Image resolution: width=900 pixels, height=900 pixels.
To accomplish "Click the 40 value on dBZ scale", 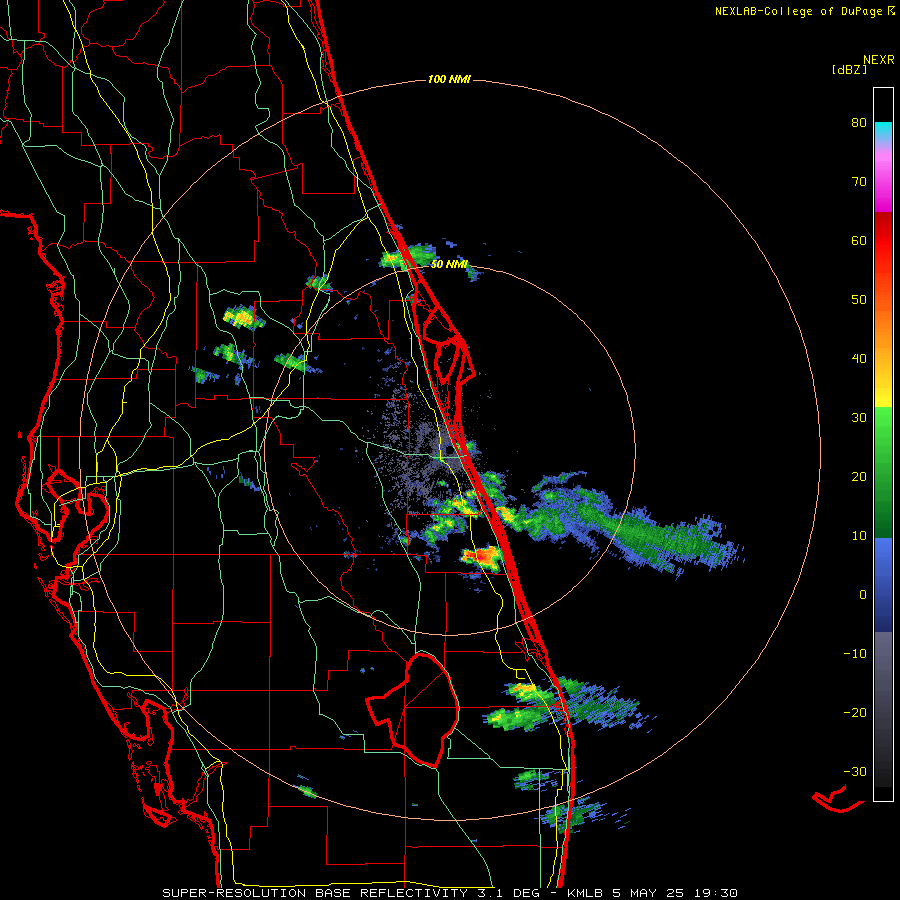I will [x=859, y=359].
